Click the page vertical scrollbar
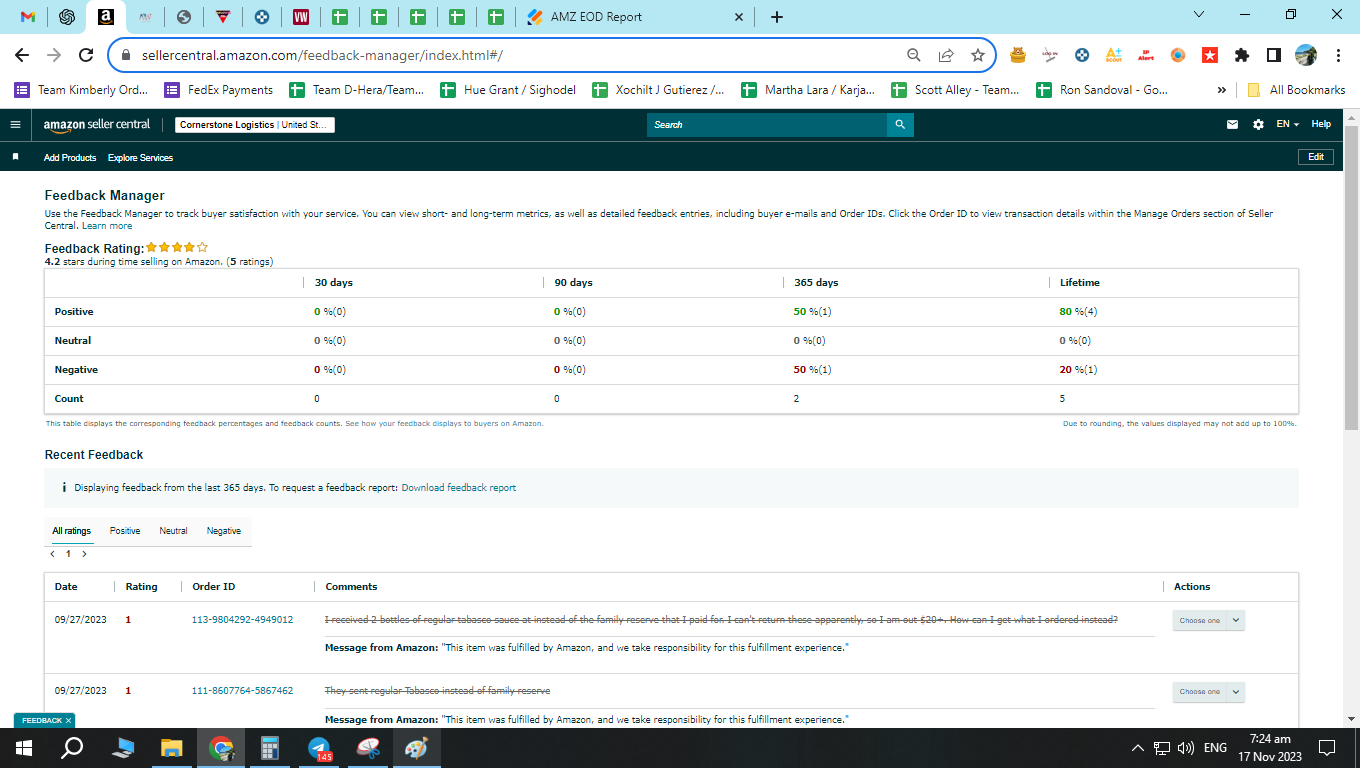1360x768 pixels. click(x=1351, y=280)
